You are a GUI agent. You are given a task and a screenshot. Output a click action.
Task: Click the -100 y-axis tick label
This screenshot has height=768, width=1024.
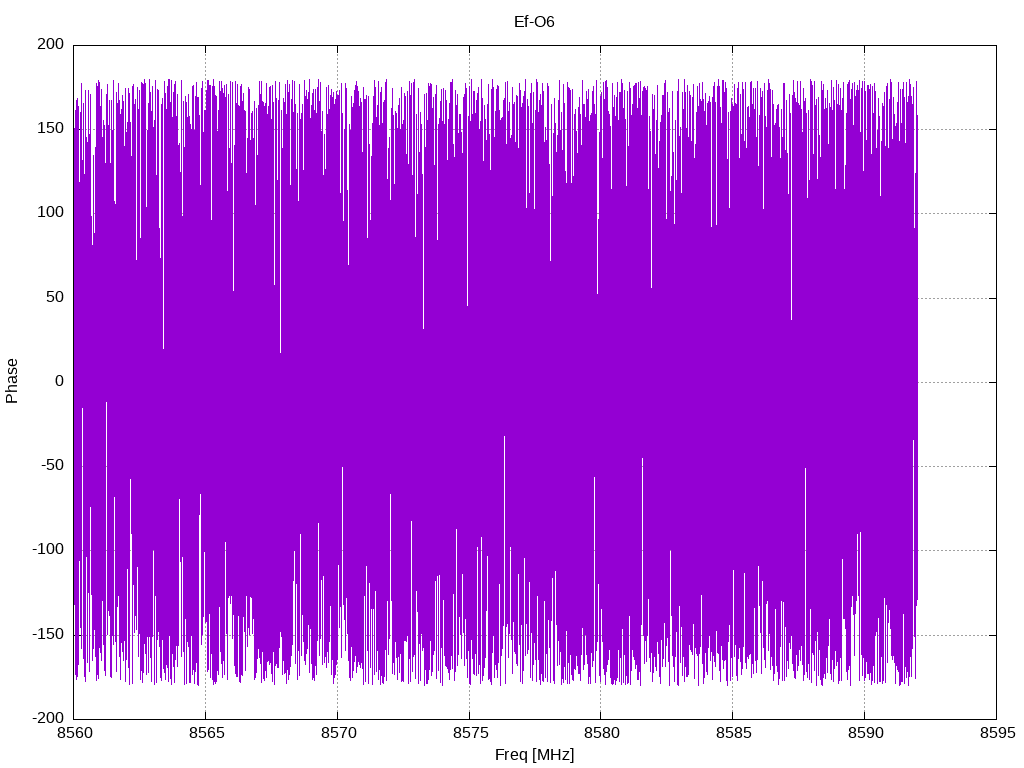point(48,550)
